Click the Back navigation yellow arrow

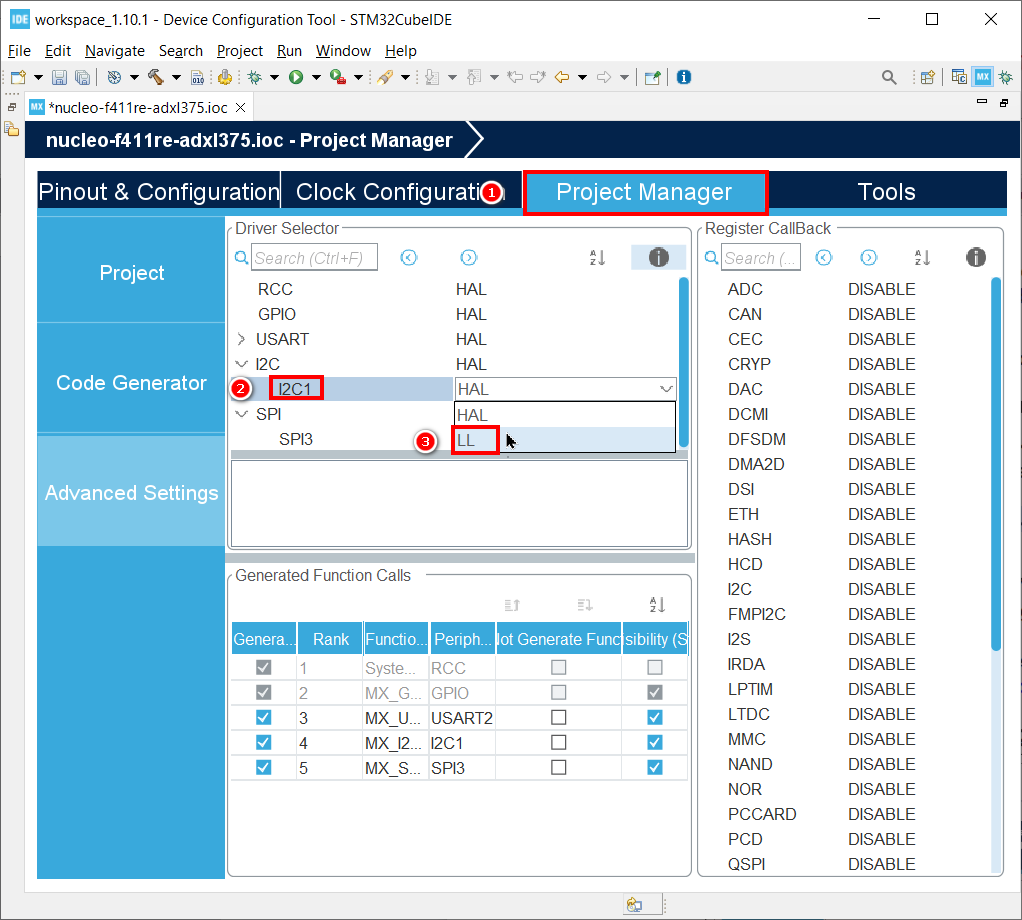coord(562,78)
